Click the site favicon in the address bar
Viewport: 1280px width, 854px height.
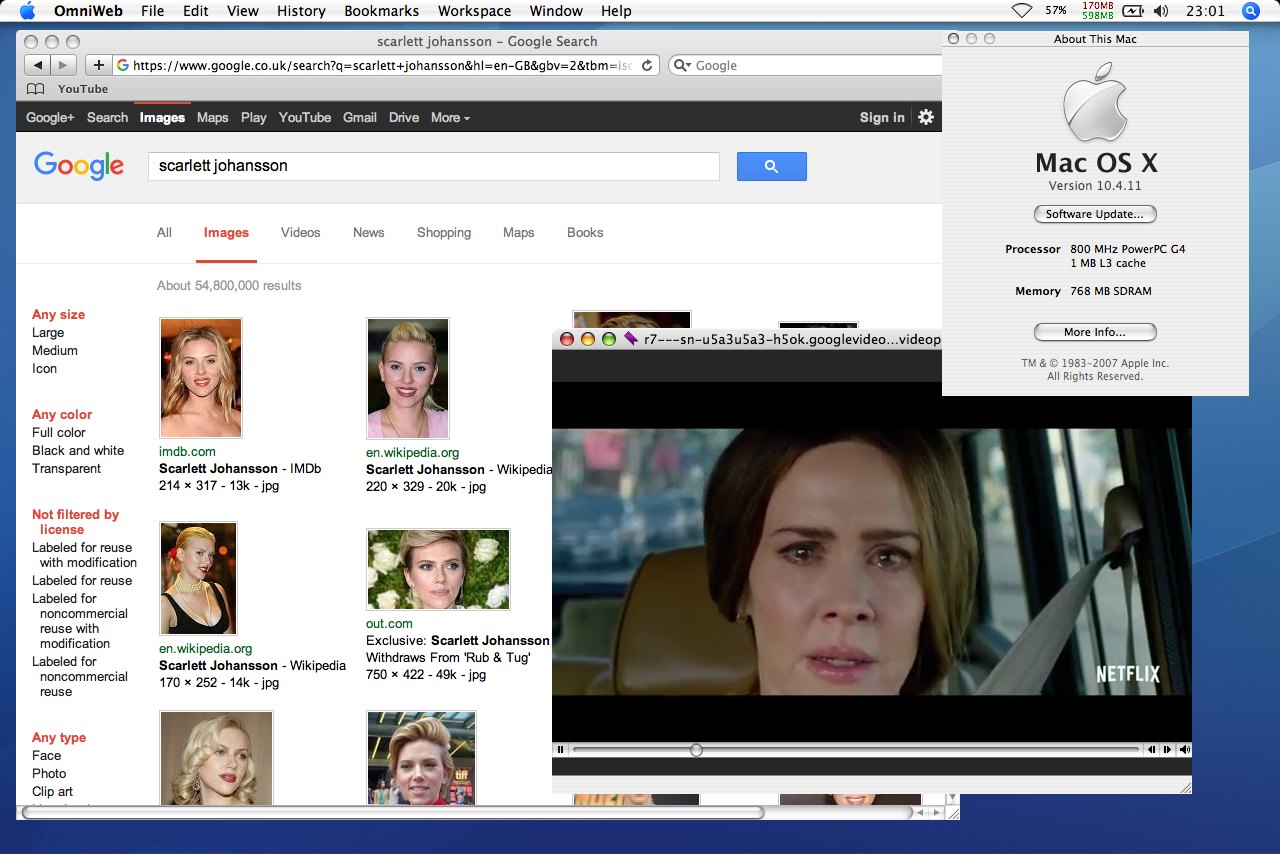pos(123,66)
